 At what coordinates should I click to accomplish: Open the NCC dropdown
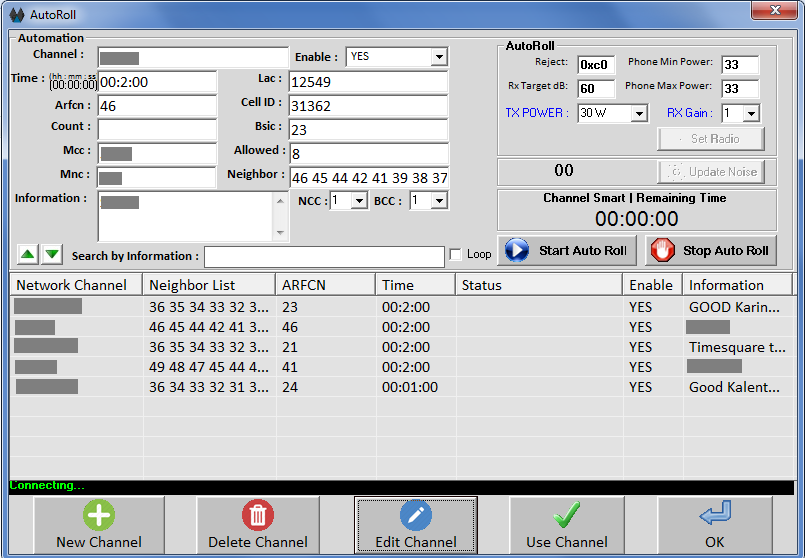click(359, 202)
